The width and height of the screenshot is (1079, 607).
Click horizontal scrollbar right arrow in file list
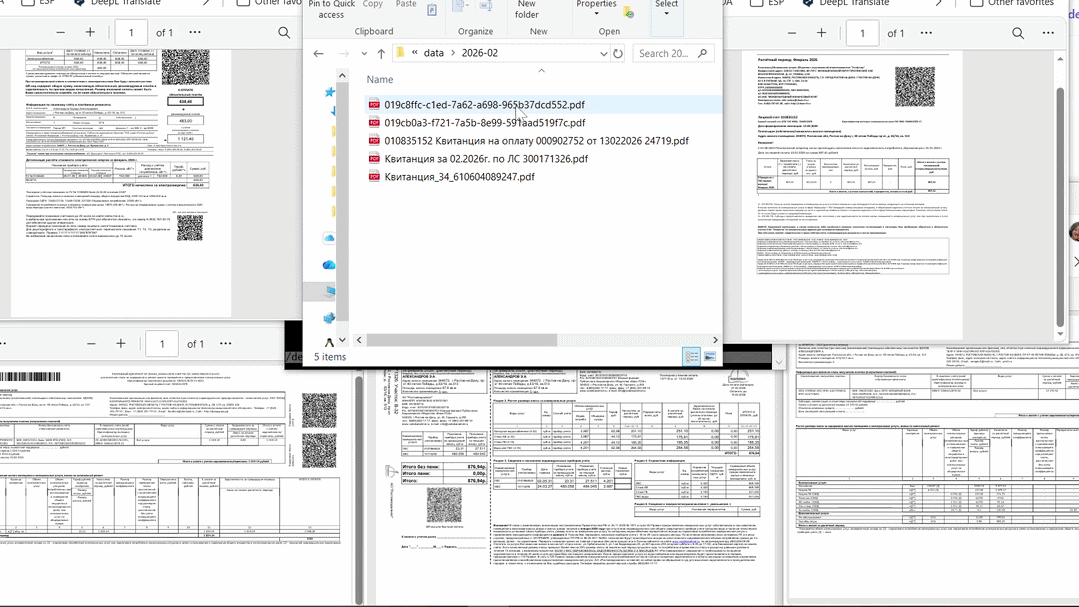click(x=715, y=340)
